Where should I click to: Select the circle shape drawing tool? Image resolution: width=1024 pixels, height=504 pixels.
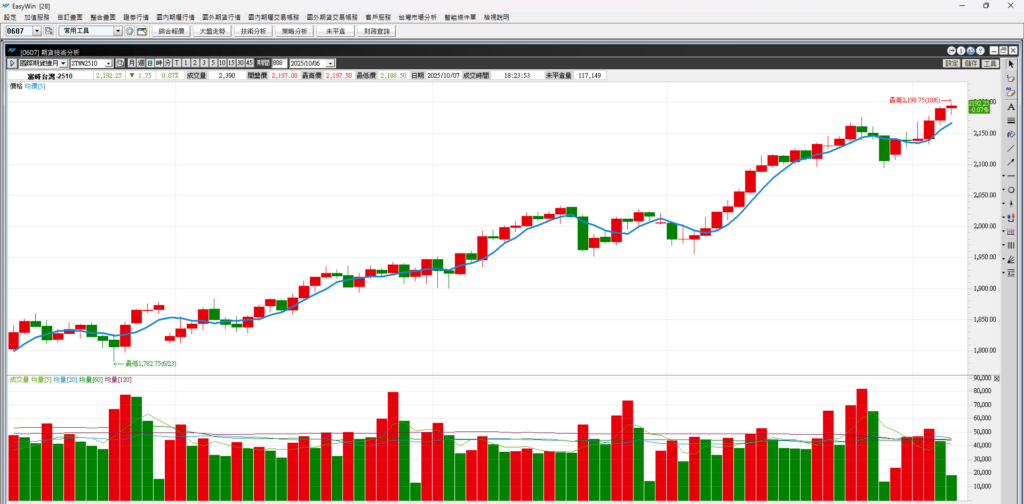pyautogui.click(x=1011, y=189)
